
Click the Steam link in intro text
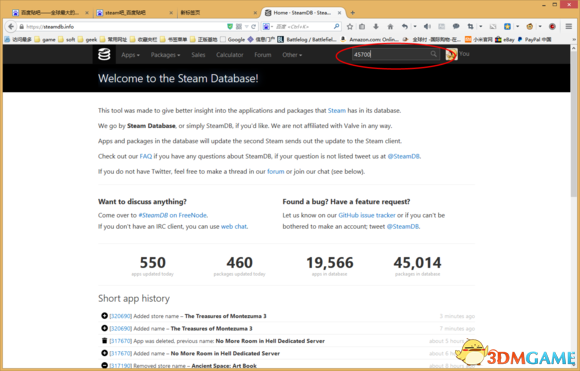[x=337, y=111]
